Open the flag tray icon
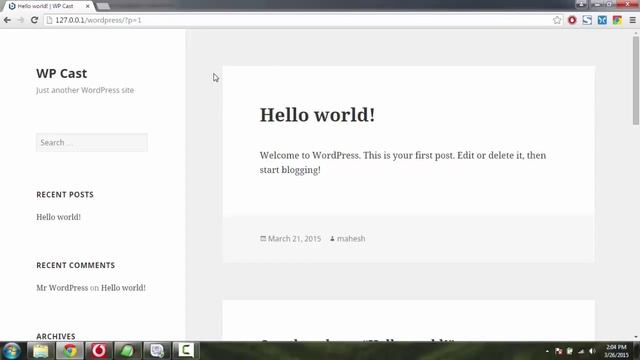This screenshot has height=360, width=640. [x=559, y=351]
